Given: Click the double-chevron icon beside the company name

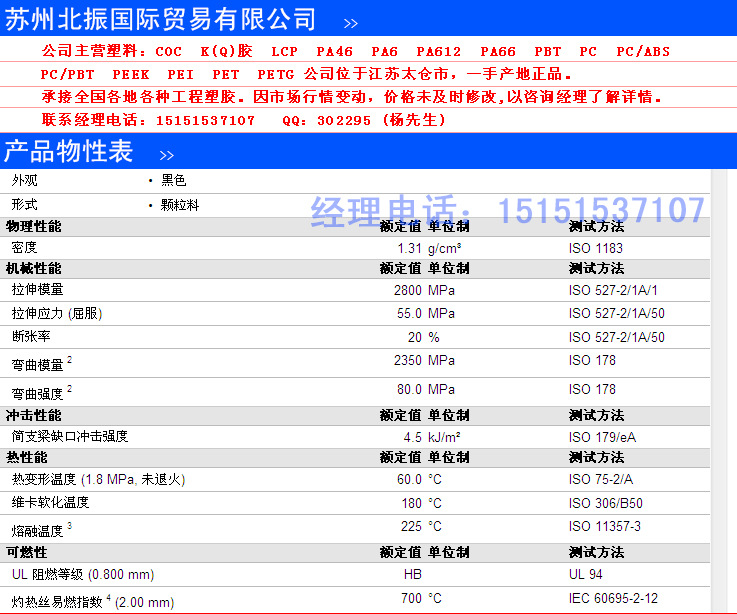Looking at the screenshot, I should (x=350, y=22).
